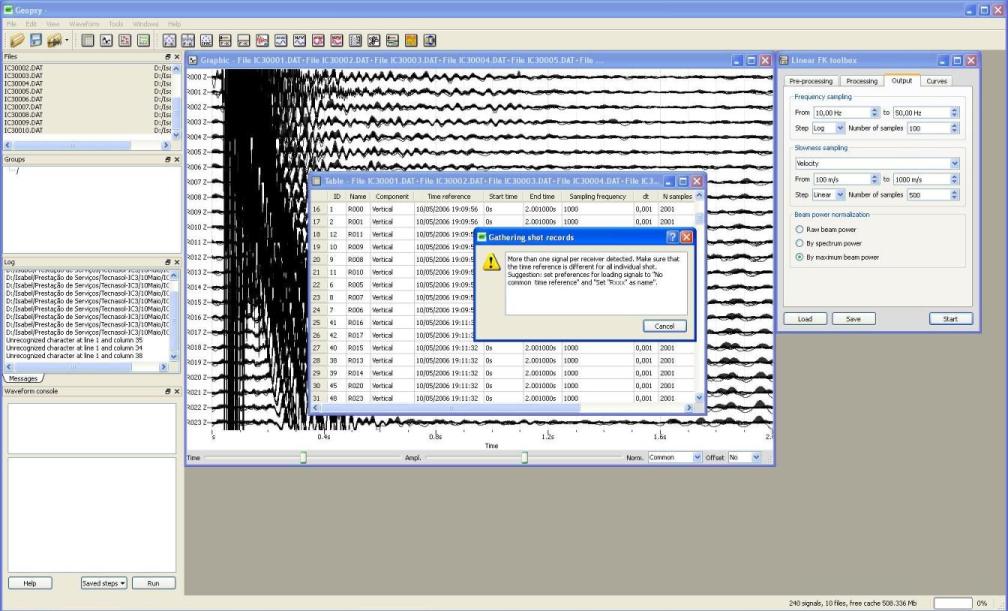Viewport: 1008px width, 611px height.
Task: Click the first toolbar icon after the separator
Action: pyautogui.click(x=88, y=40)
